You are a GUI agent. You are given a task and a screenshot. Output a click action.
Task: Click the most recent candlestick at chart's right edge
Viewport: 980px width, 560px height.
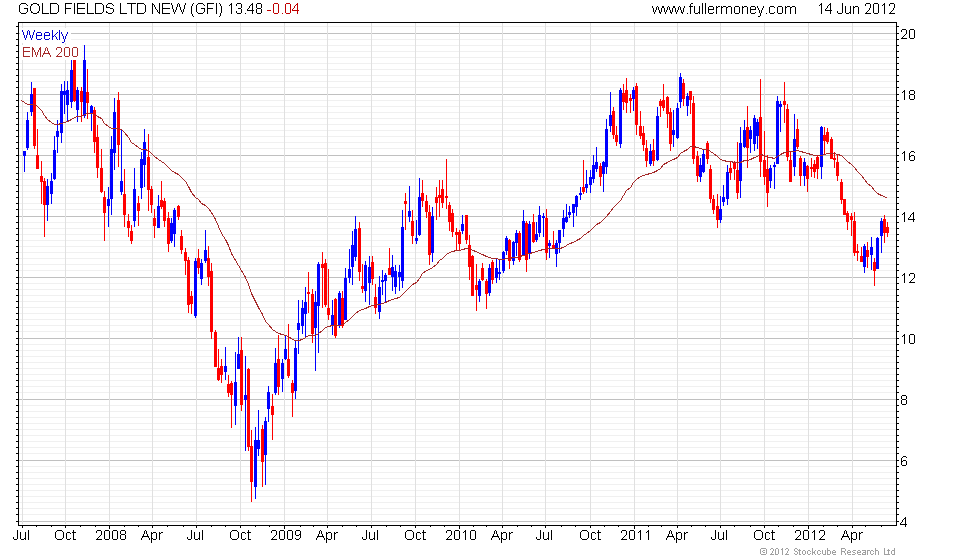[x=887, y=229]
